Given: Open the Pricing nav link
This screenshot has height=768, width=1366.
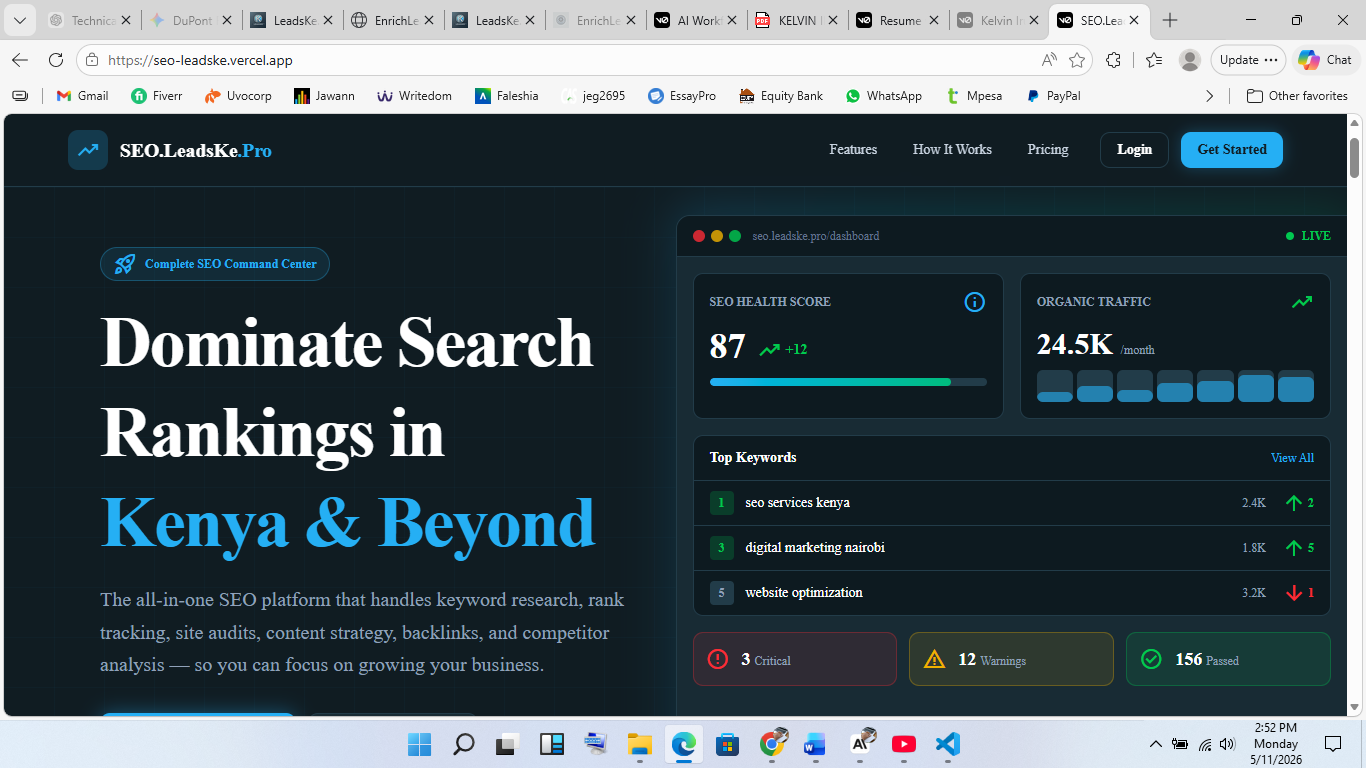Looking at the screenshot, I should [1048, 150].
